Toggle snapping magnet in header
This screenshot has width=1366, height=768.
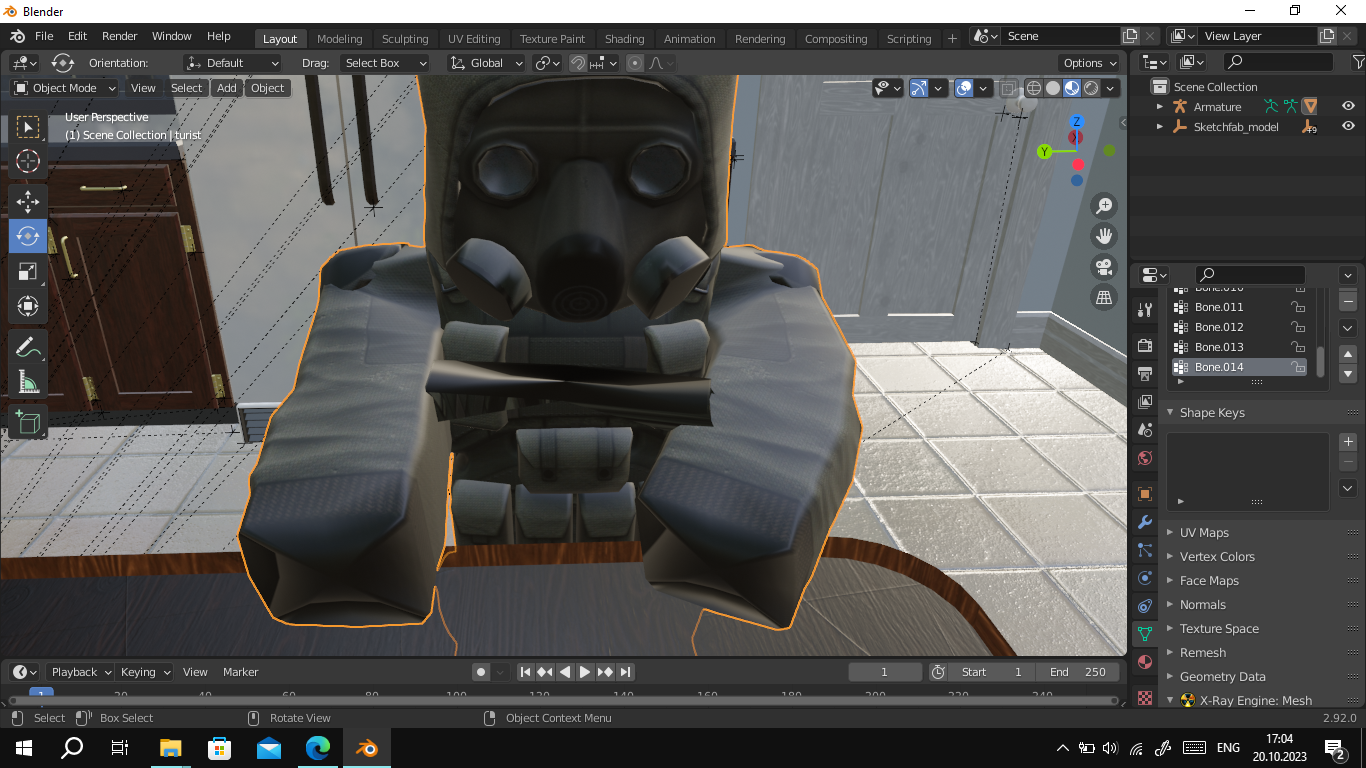click(x=578, y=63)
